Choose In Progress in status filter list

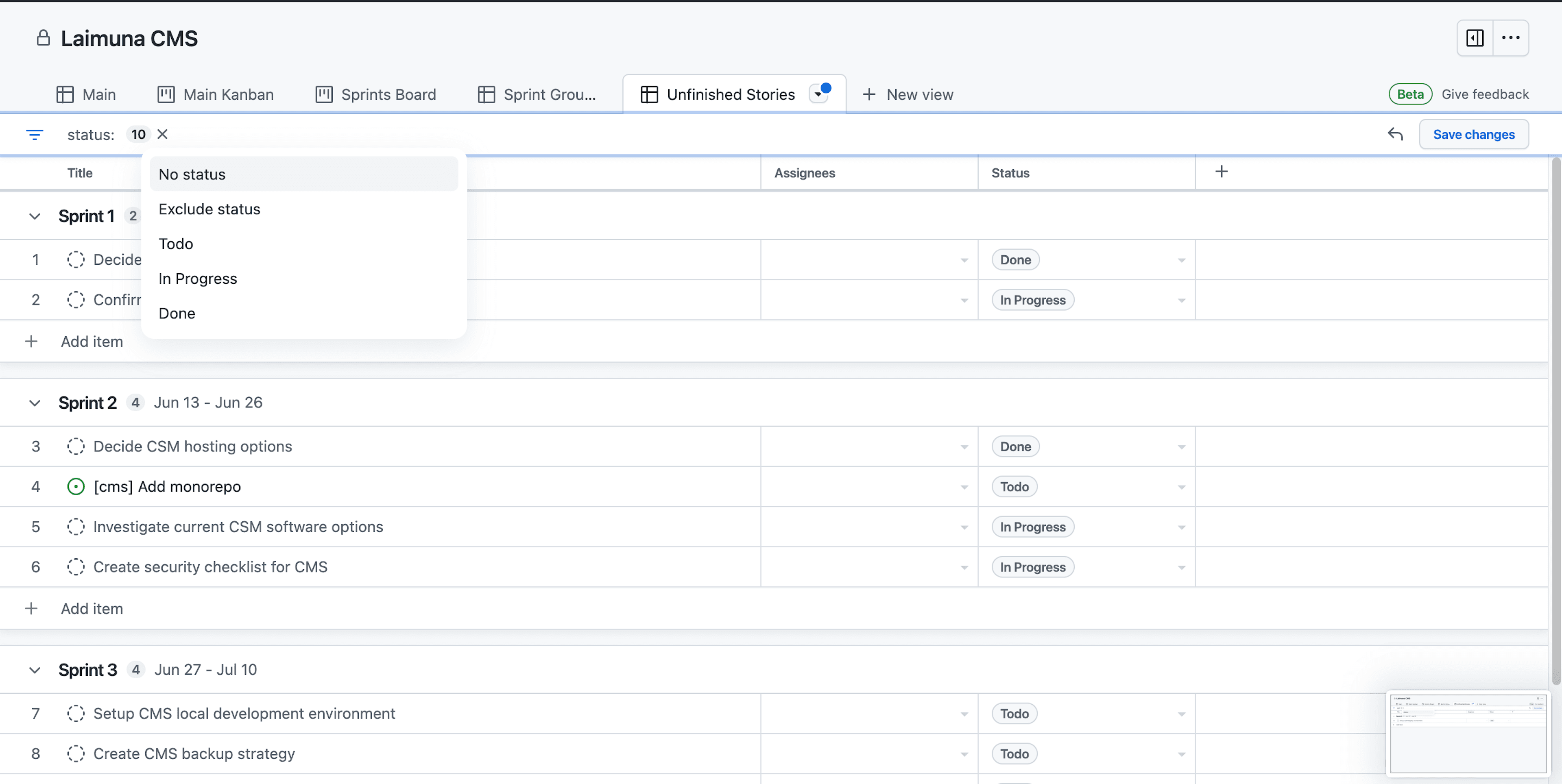pos(304,278)
